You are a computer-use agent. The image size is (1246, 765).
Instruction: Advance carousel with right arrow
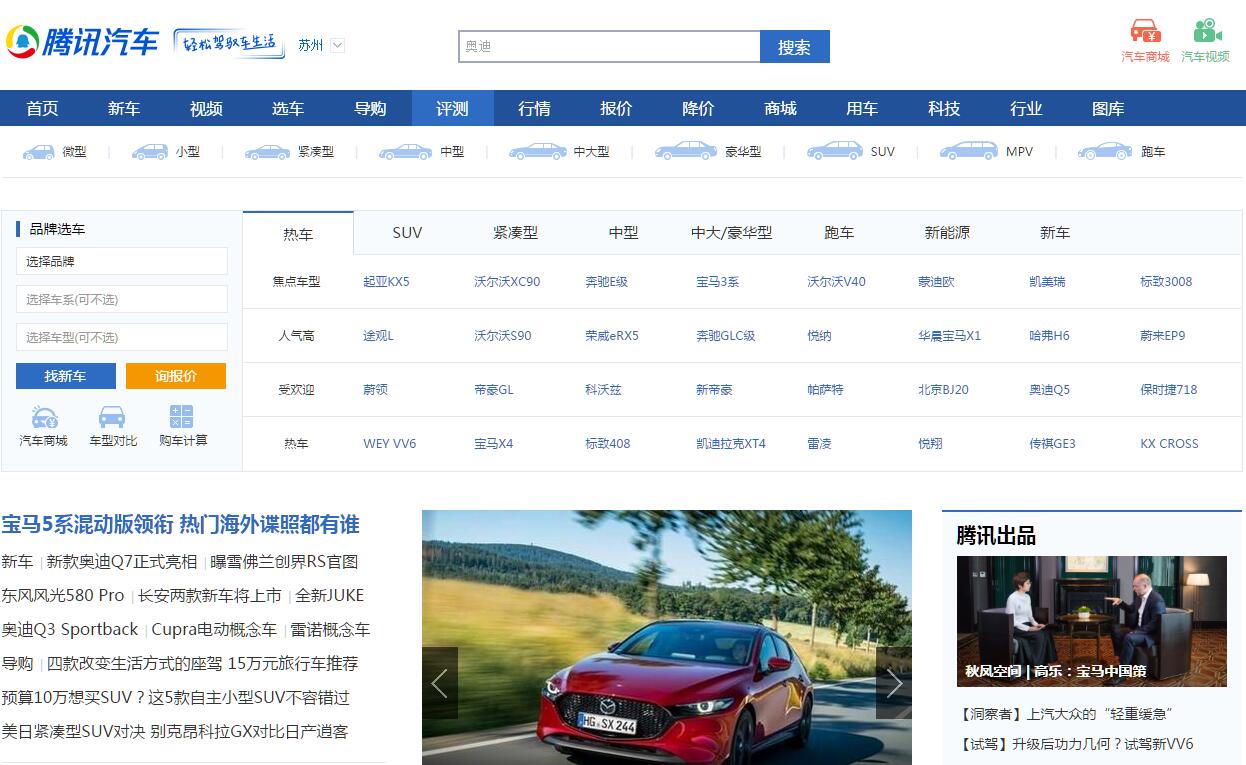point(893,683)
